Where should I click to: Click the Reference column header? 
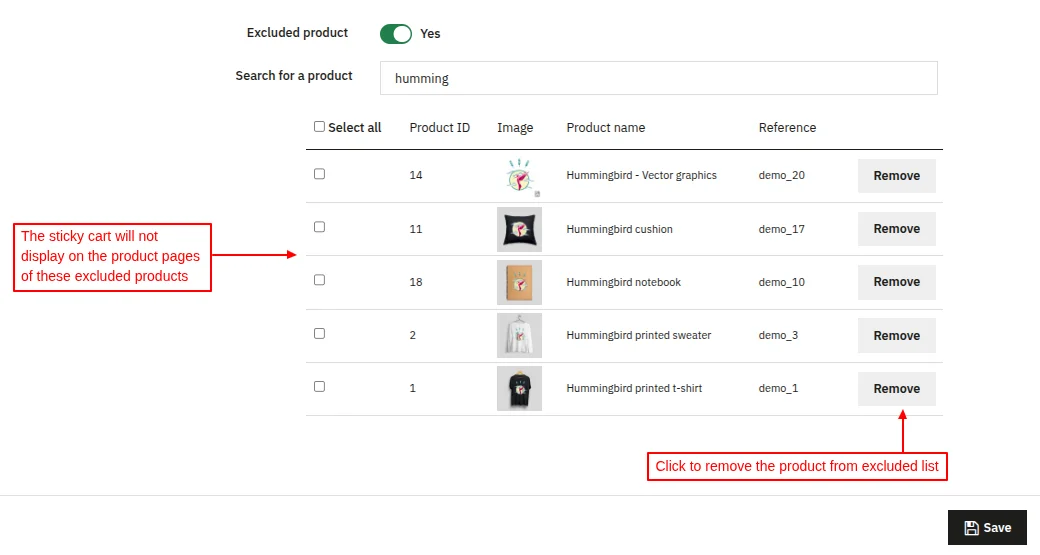(787, 127)
